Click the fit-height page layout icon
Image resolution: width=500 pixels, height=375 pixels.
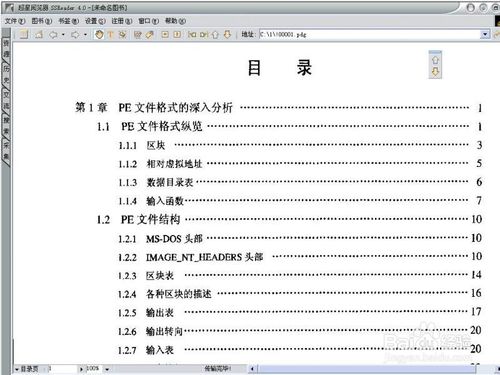177,34
